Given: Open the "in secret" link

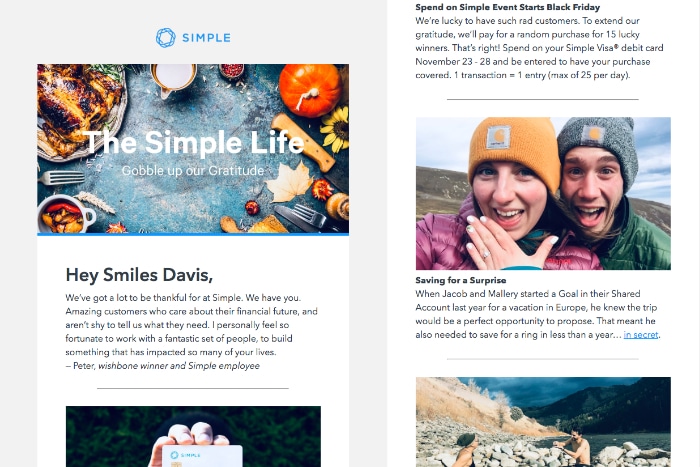Looking at the screenshot, I should point(642,335).
